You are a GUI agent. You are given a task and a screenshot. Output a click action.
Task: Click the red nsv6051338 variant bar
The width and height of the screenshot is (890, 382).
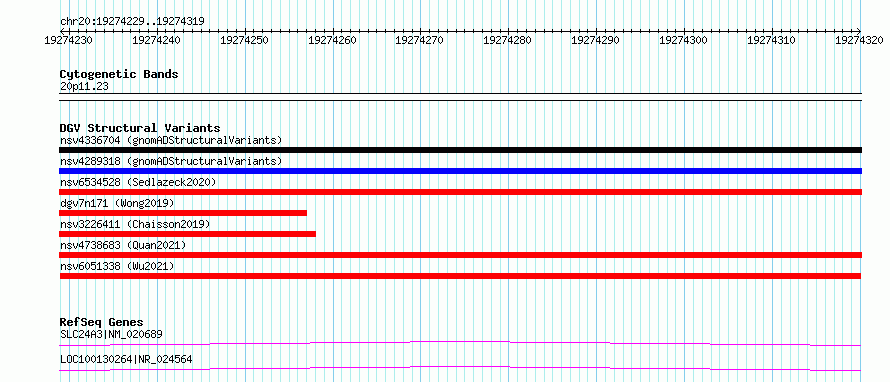[x=460, y=276]
